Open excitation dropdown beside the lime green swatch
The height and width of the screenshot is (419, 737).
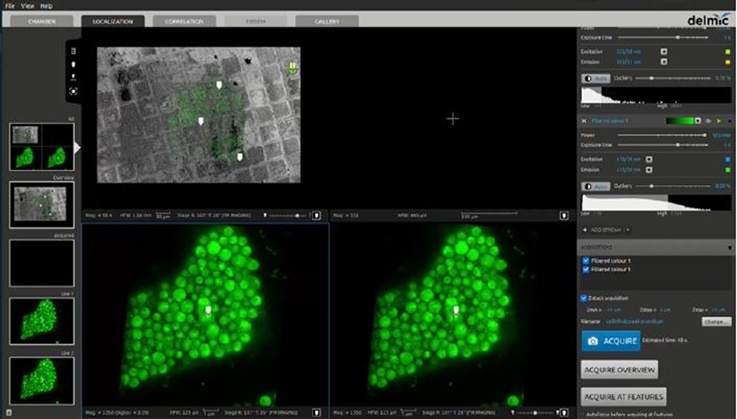664,52
